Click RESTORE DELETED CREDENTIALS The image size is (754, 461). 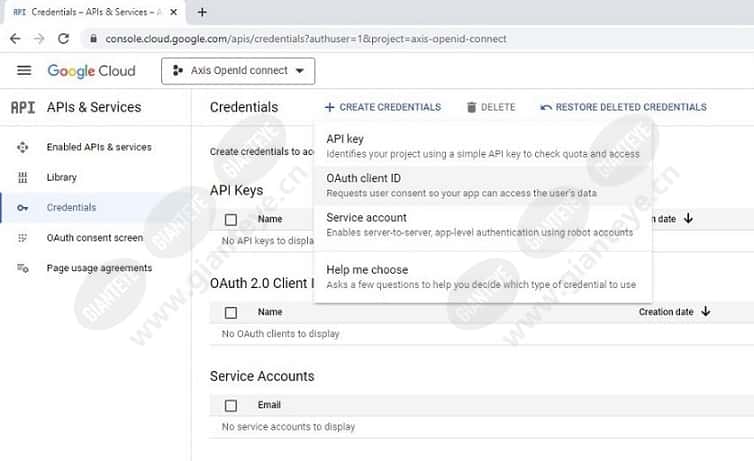[623, 107]
